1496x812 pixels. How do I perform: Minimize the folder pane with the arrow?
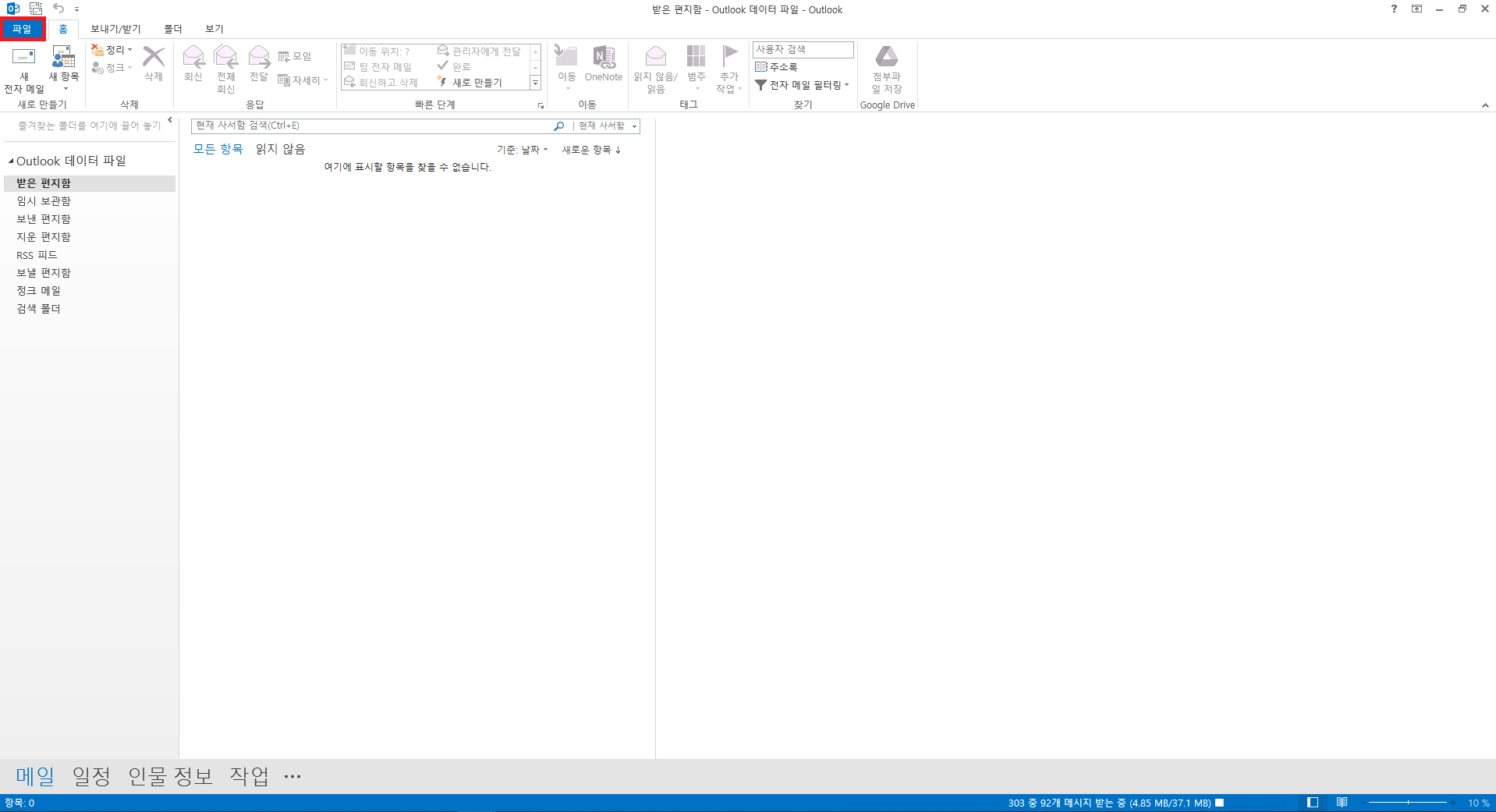pyautogui.click(x=169, y=120)
